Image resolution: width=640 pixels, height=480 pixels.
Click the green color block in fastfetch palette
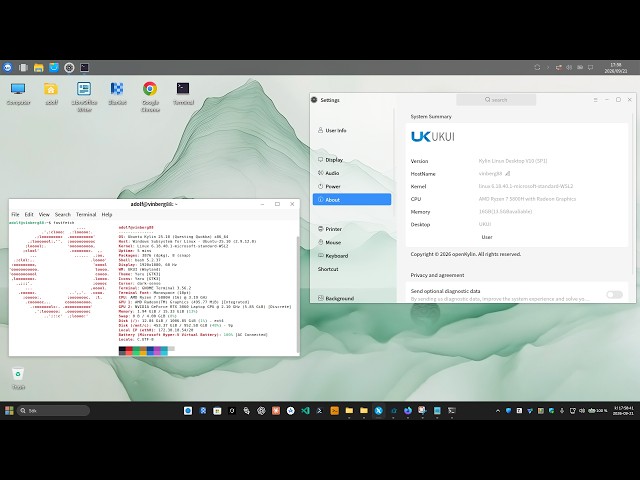[x=136, y=351]
